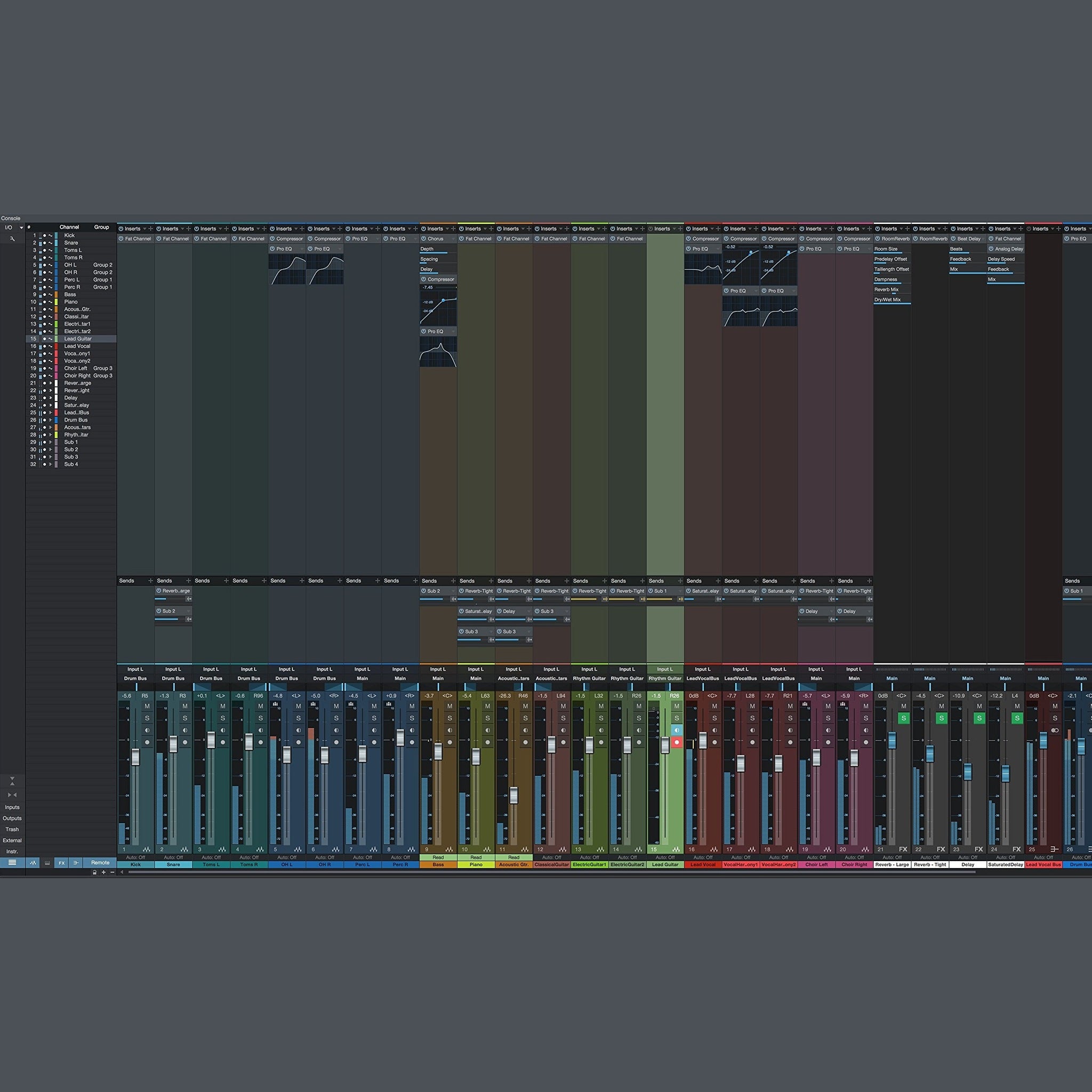
Task: Disable solo on Reverb - Tight channel
Action: [942, 718]
